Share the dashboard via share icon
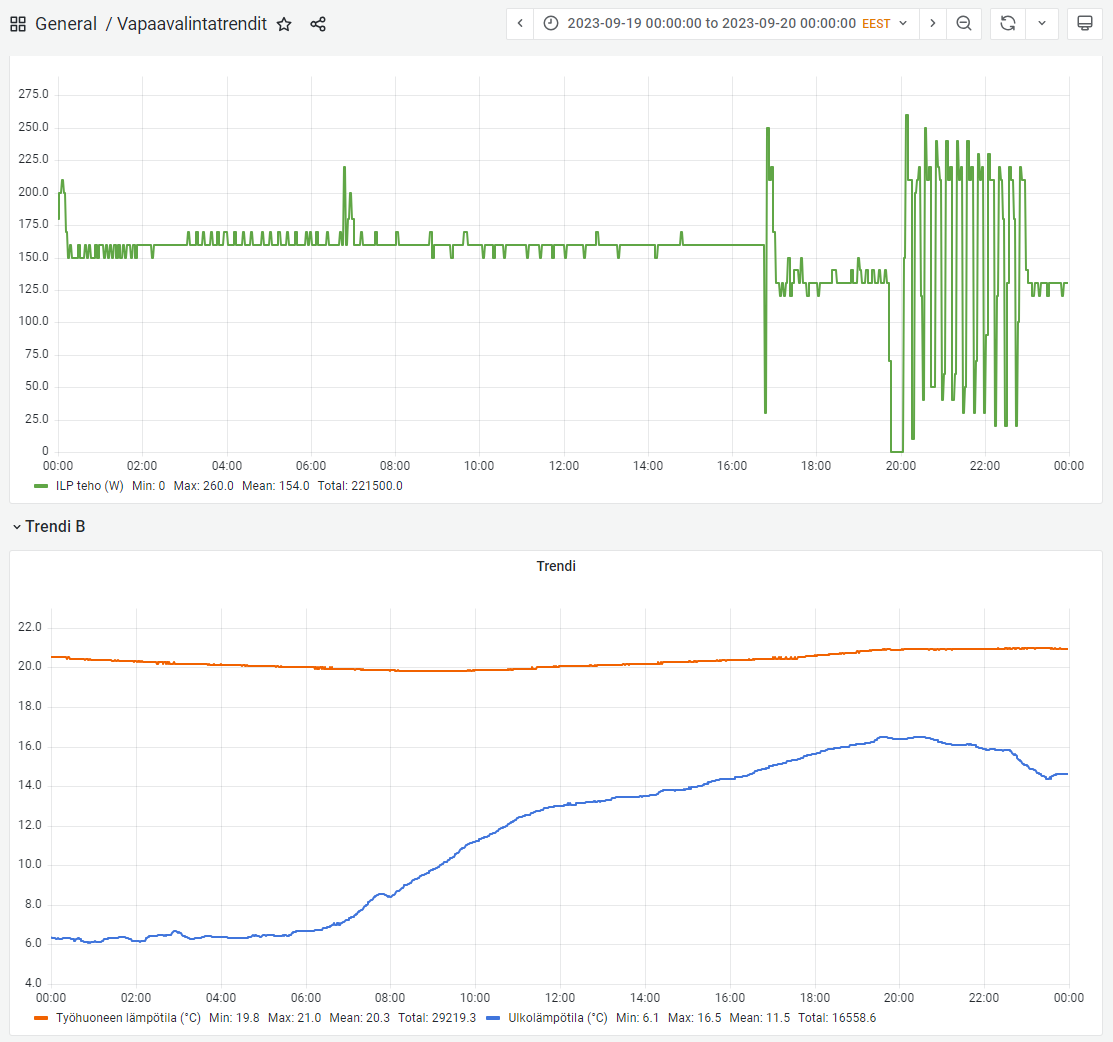This screenshot has height=1042, width=1113. click(x=318, y=24)
